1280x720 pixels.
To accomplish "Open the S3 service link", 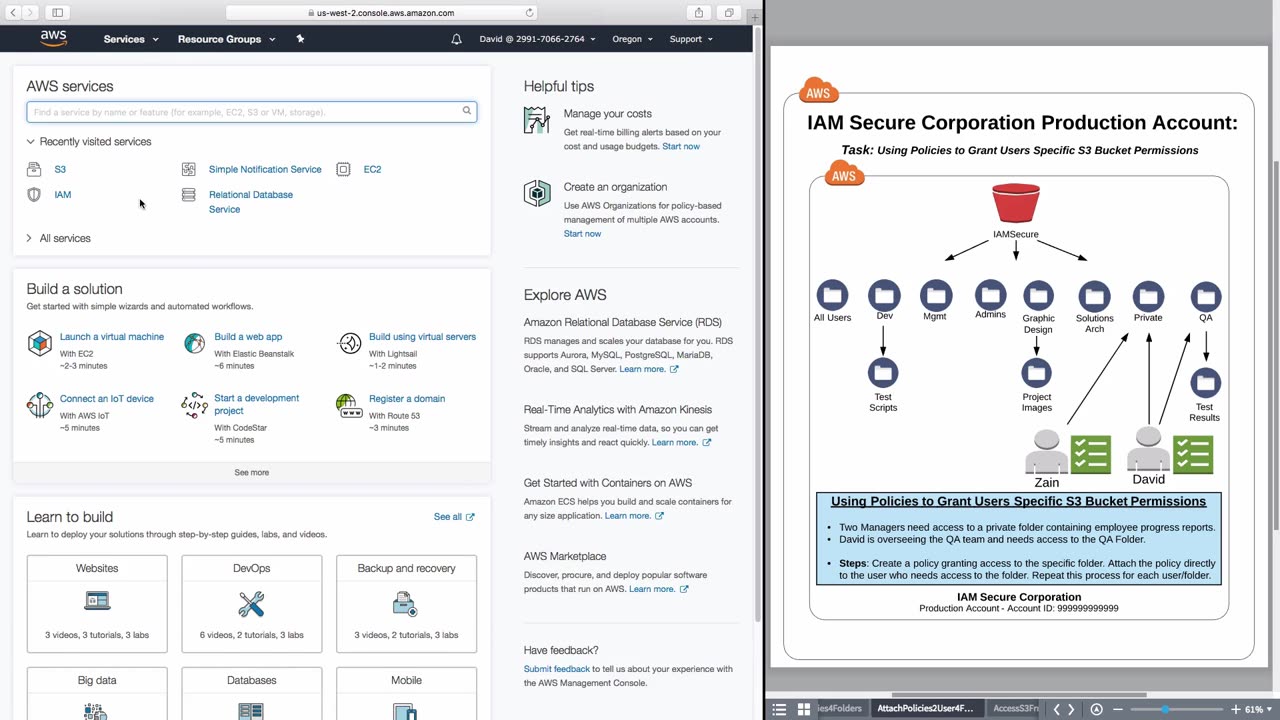I will click(60, 169).
